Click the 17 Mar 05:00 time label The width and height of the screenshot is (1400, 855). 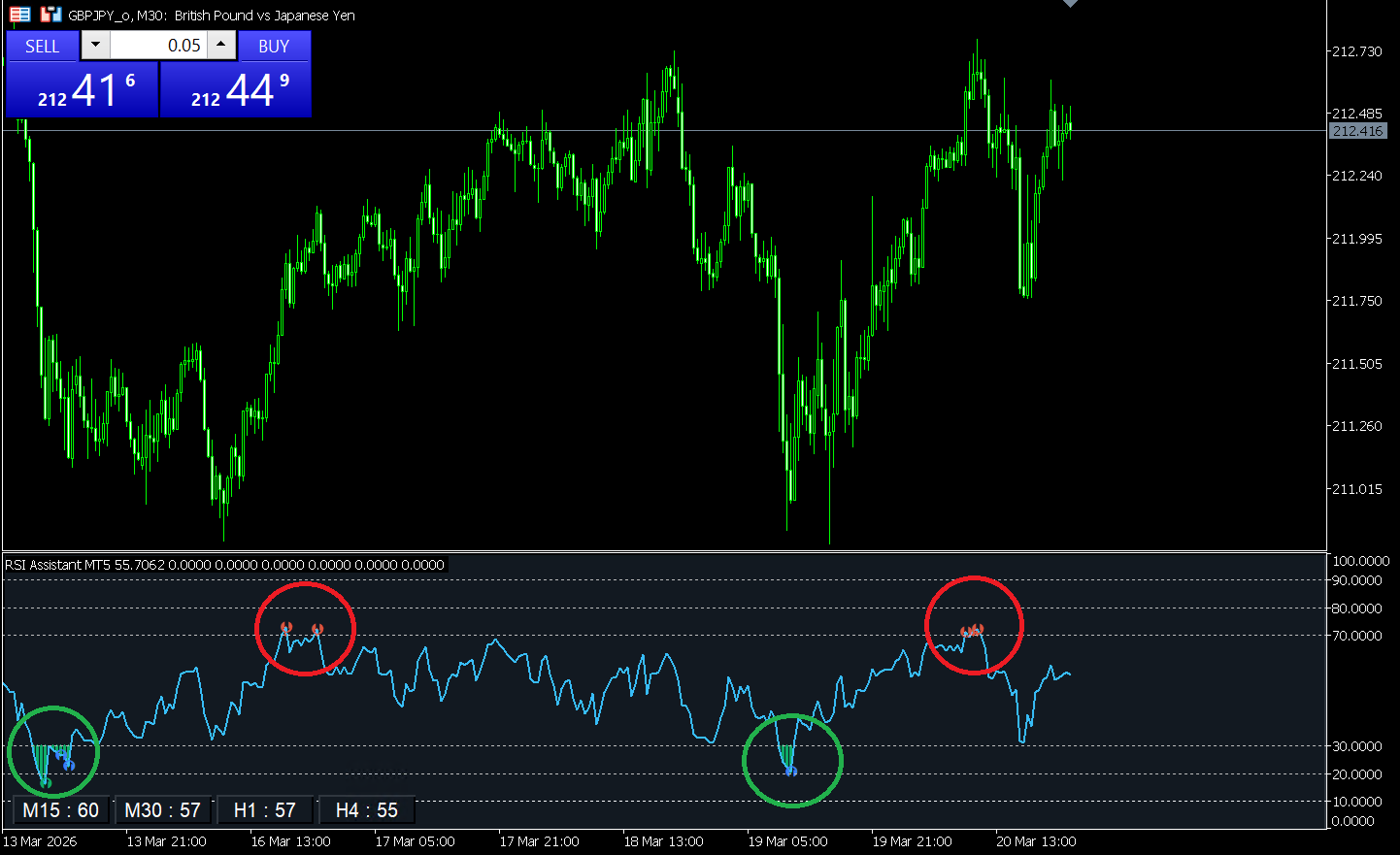tap(415, 841)
